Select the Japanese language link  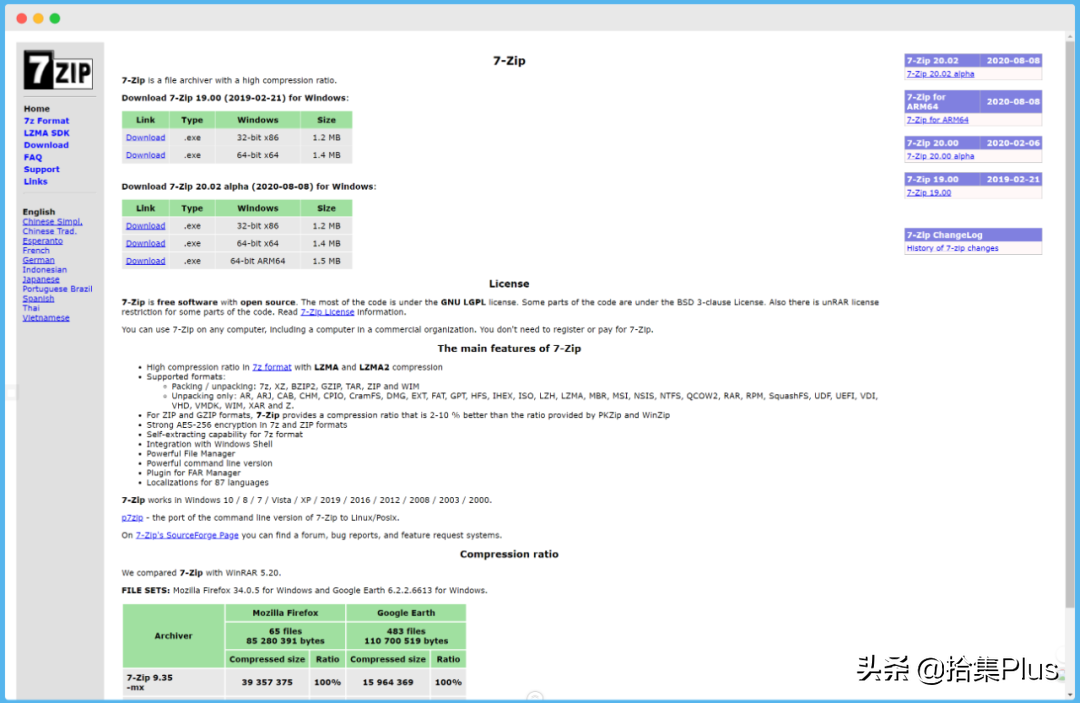pos(41,280)
